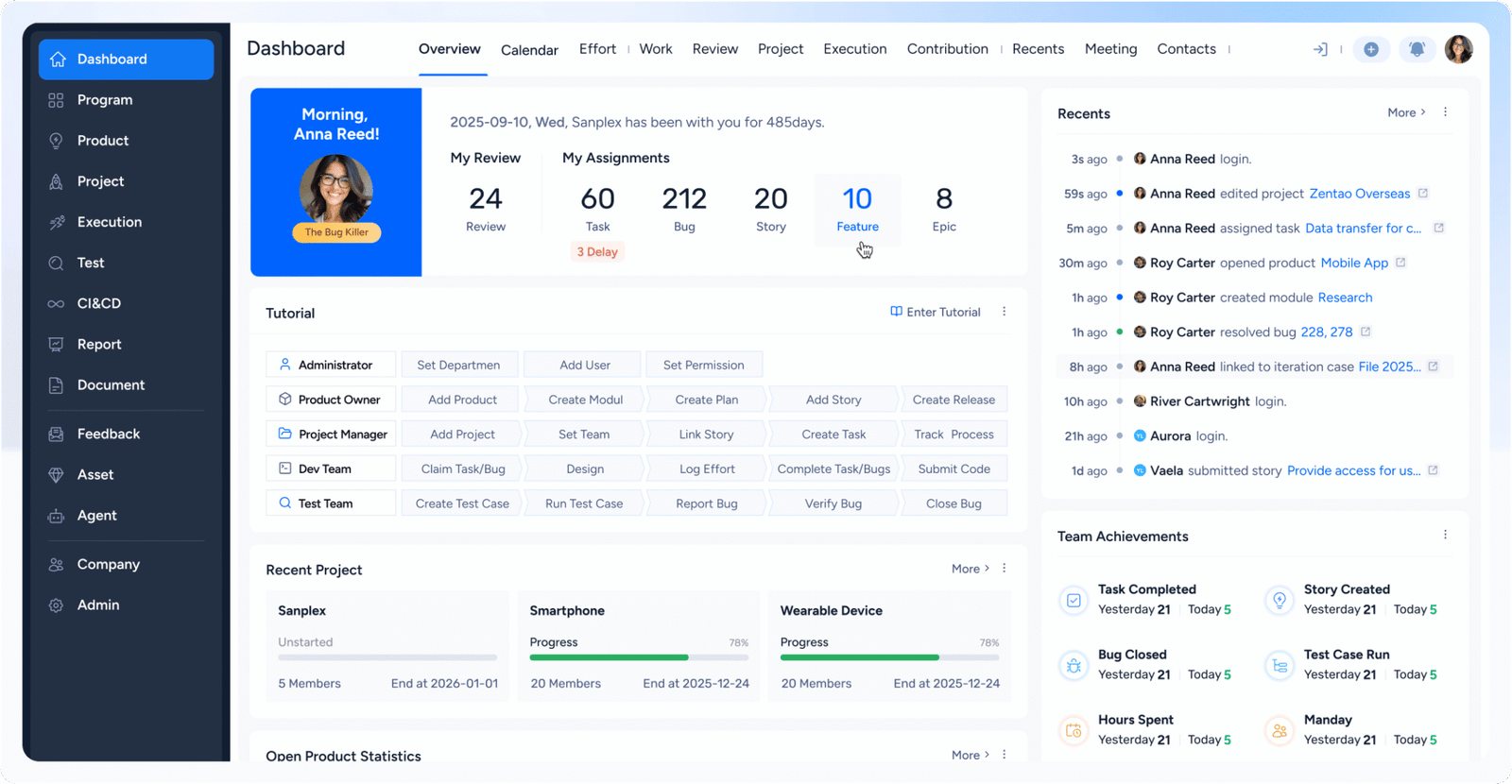Click the Bug Closed achievement icon
1512x784 pixels.
pos(1074,665)
